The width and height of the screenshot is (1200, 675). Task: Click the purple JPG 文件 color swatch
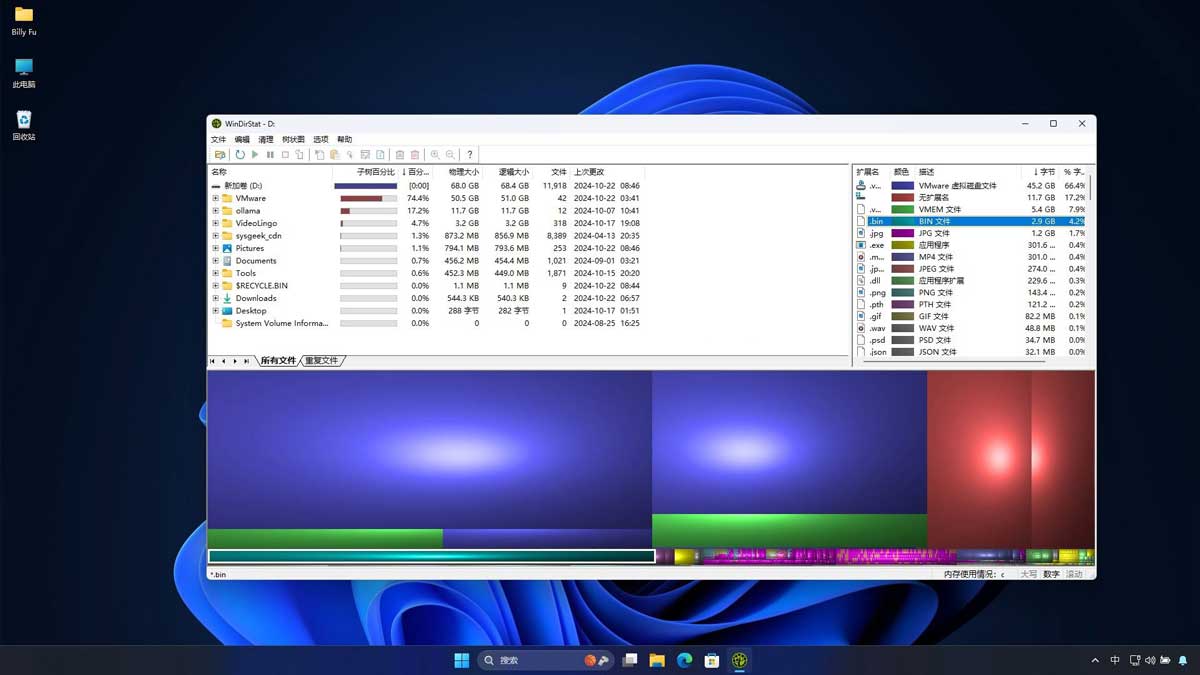[x=902, y=233]
